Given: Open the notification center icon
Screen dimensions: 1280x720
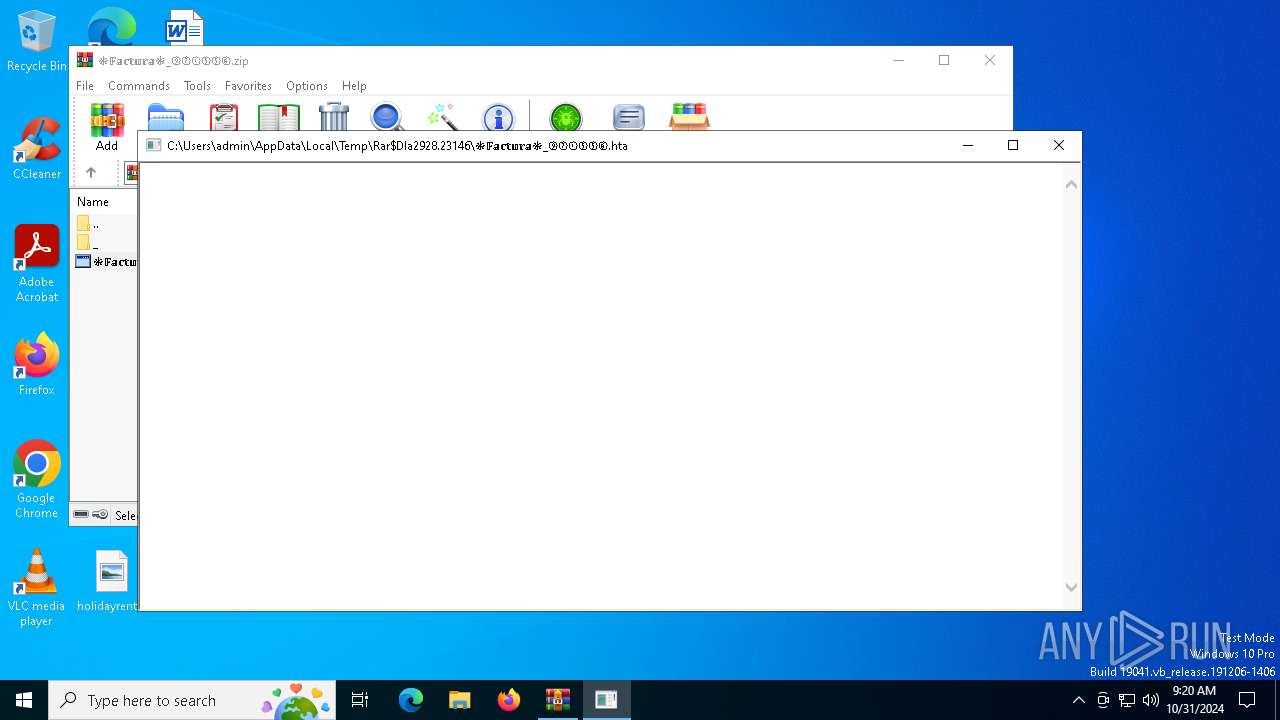Looking at the screenshot, I should tap(1248, 700).
